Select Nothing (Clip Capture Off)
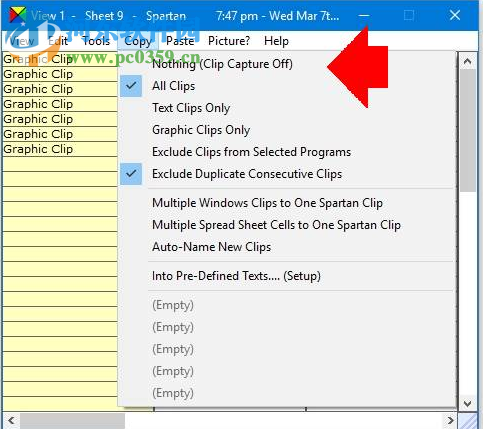483x429 pixels. (287, 64)
